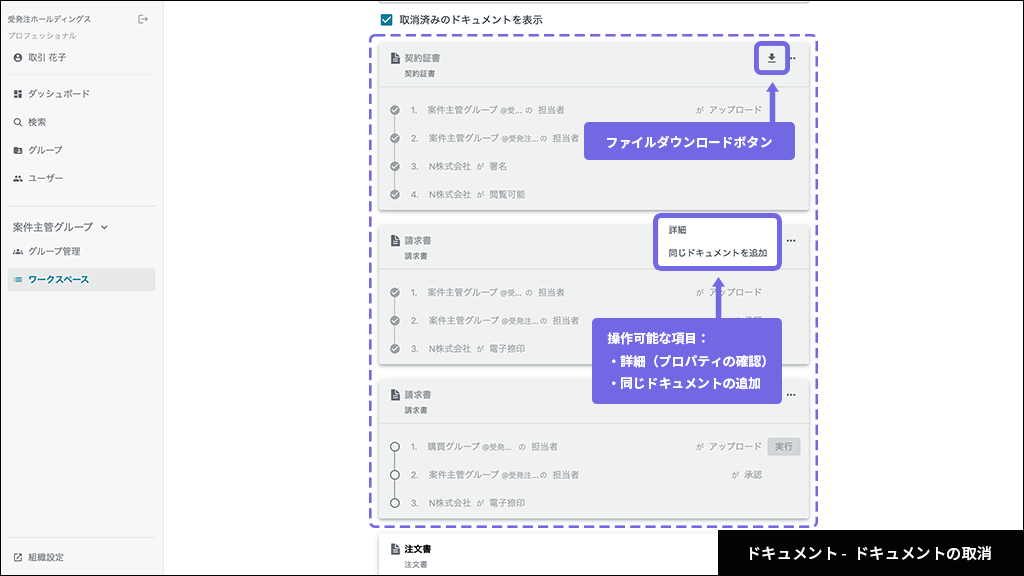Image resolution: width=1024 pixels, height=576 pixels.
Task: Click the ワークスペース list icon
Action: click(x=18, y=280)
